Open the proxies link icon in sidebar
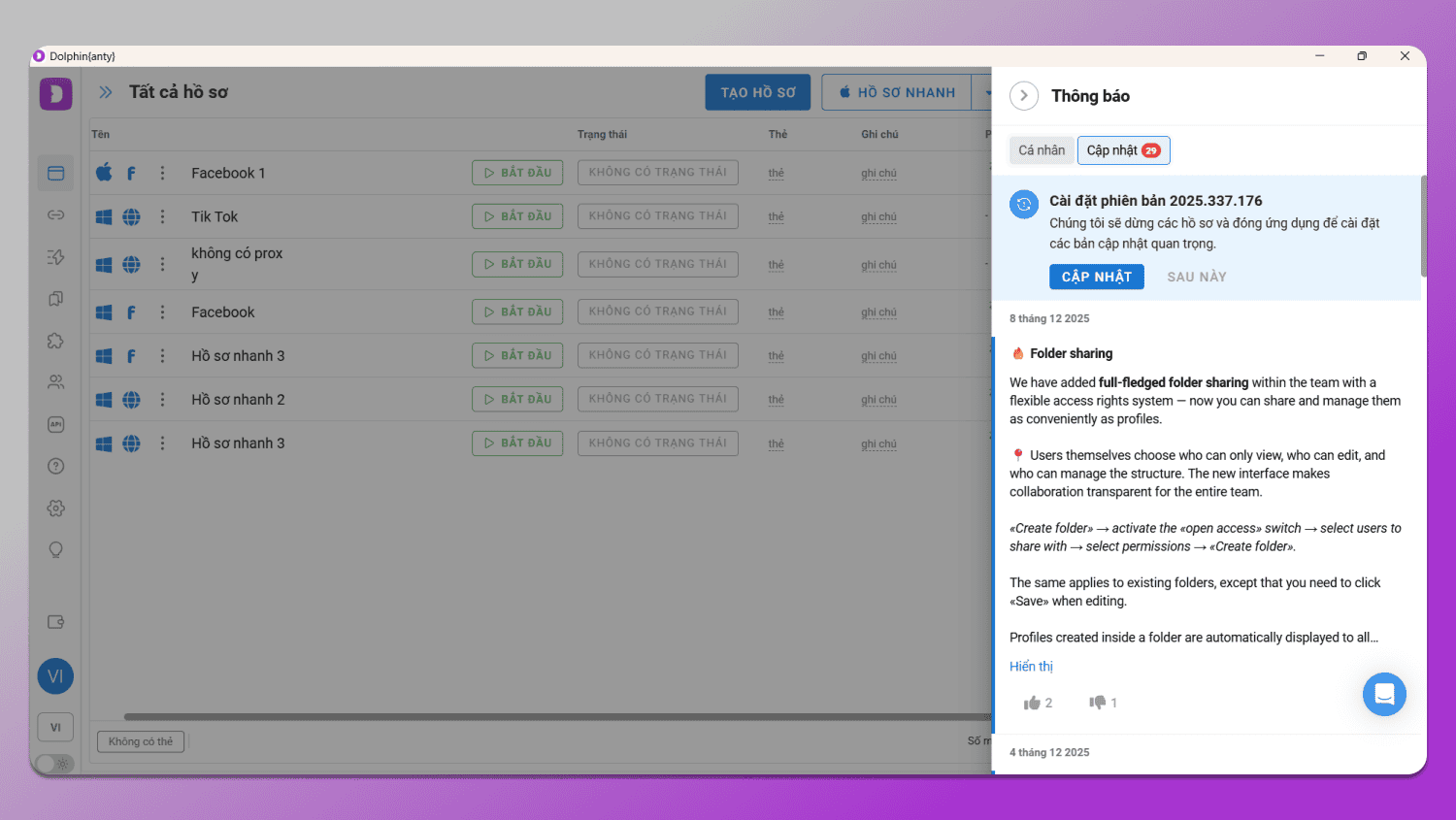Screen dimensions: 1456x820 point(55,214)
